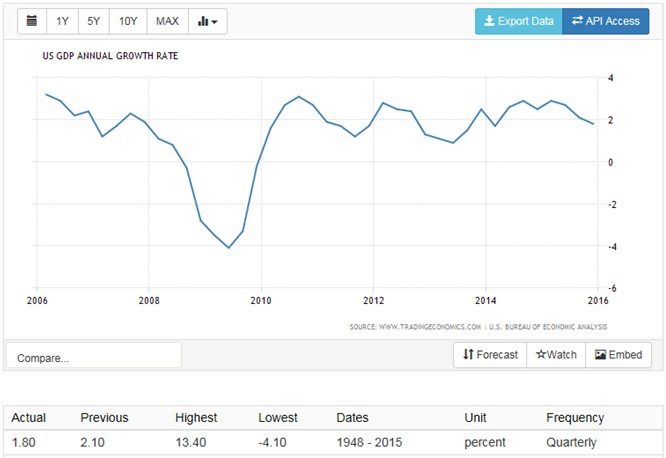Open the chart type dropdown
The image size is (666, 458).
point(208,21)
